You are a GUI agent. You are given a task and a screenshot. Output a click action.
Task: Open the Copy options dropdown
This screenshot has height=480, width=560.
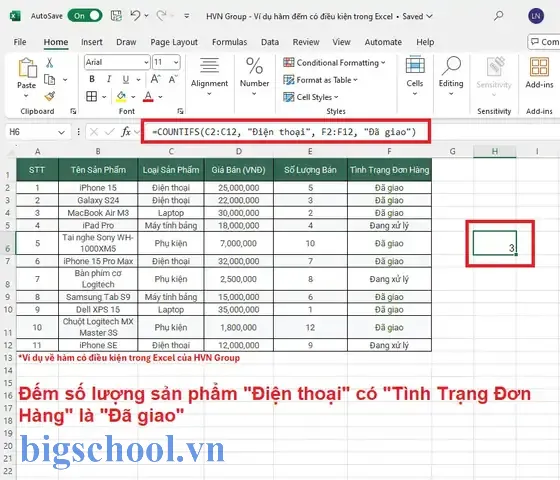pos(65,80)
